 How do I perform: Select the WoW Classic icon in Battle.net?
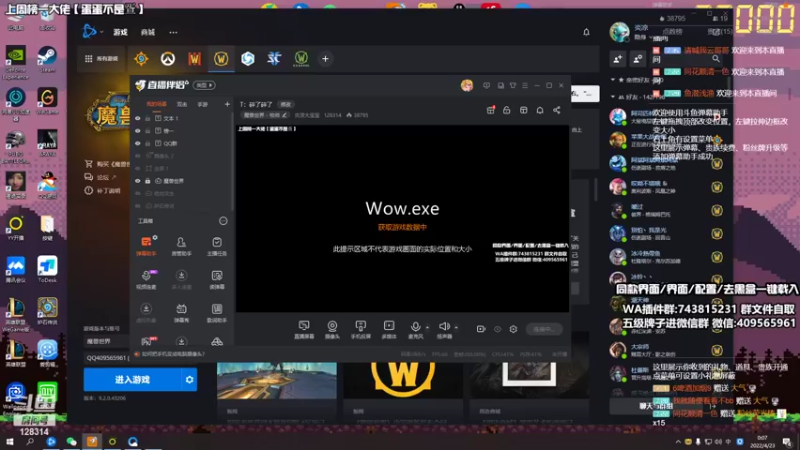301,59
